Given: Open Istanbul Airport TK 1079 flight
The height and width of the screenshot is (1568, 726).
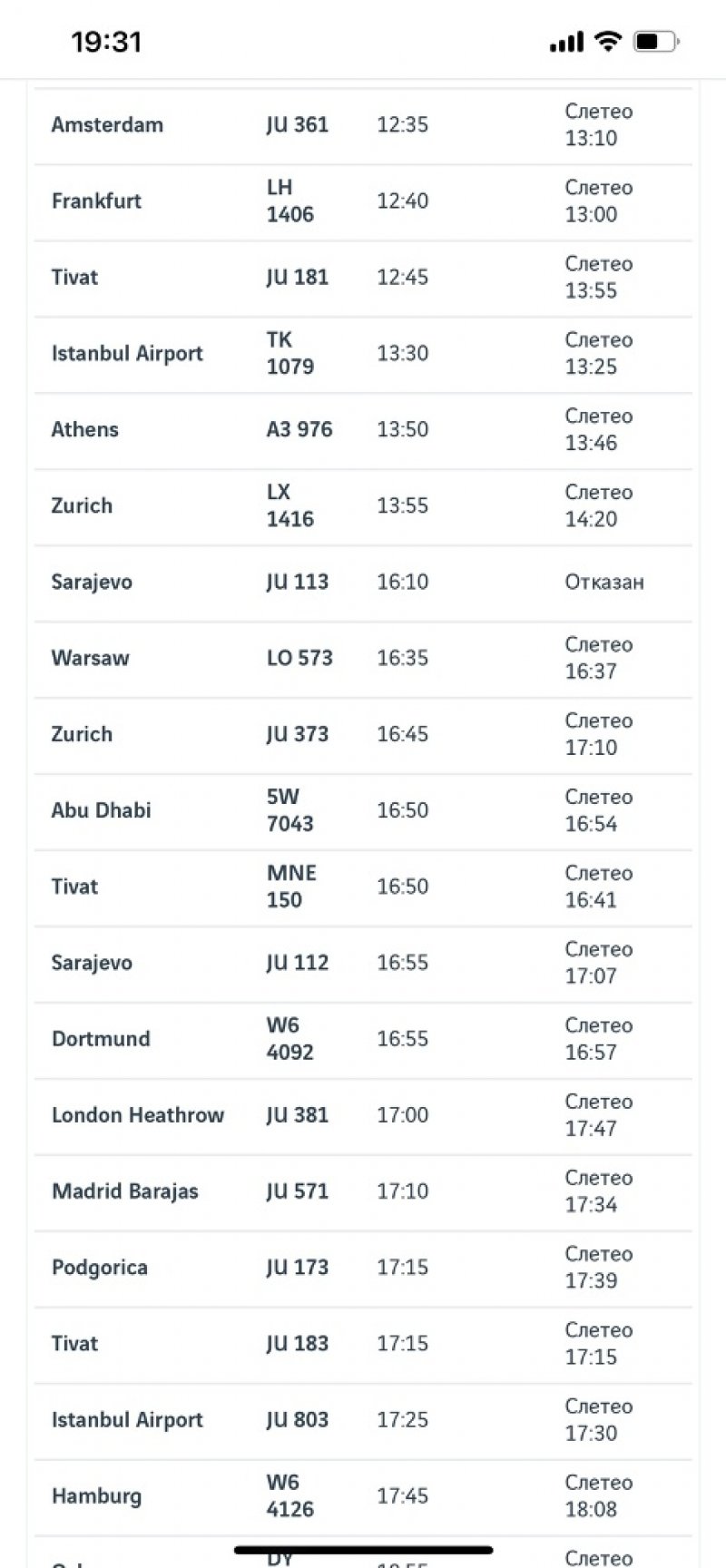Looking at the screenshot, I should click(363, 355).
